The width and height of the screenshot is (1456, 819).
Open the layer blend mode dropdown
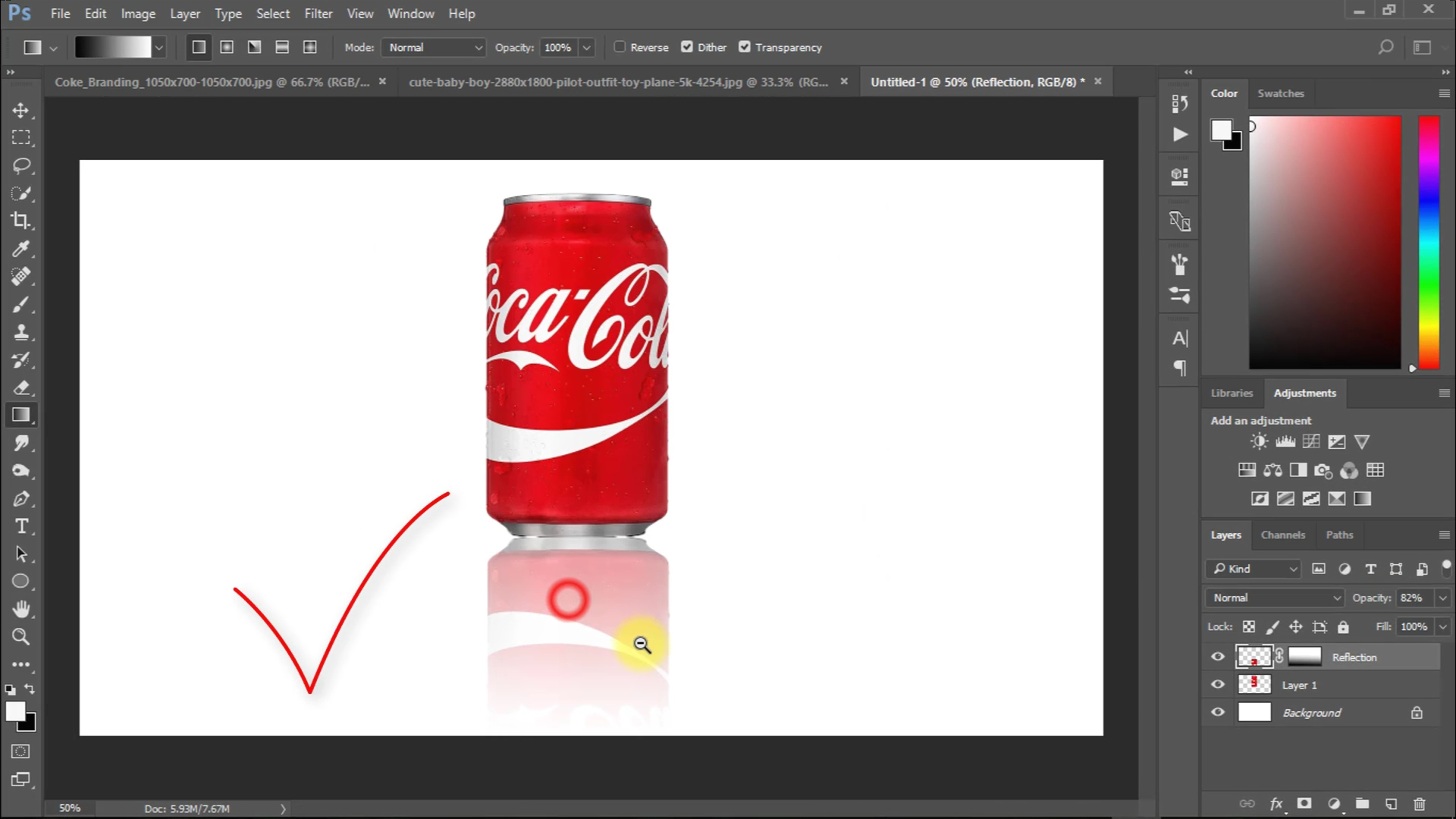(1276, 598)
